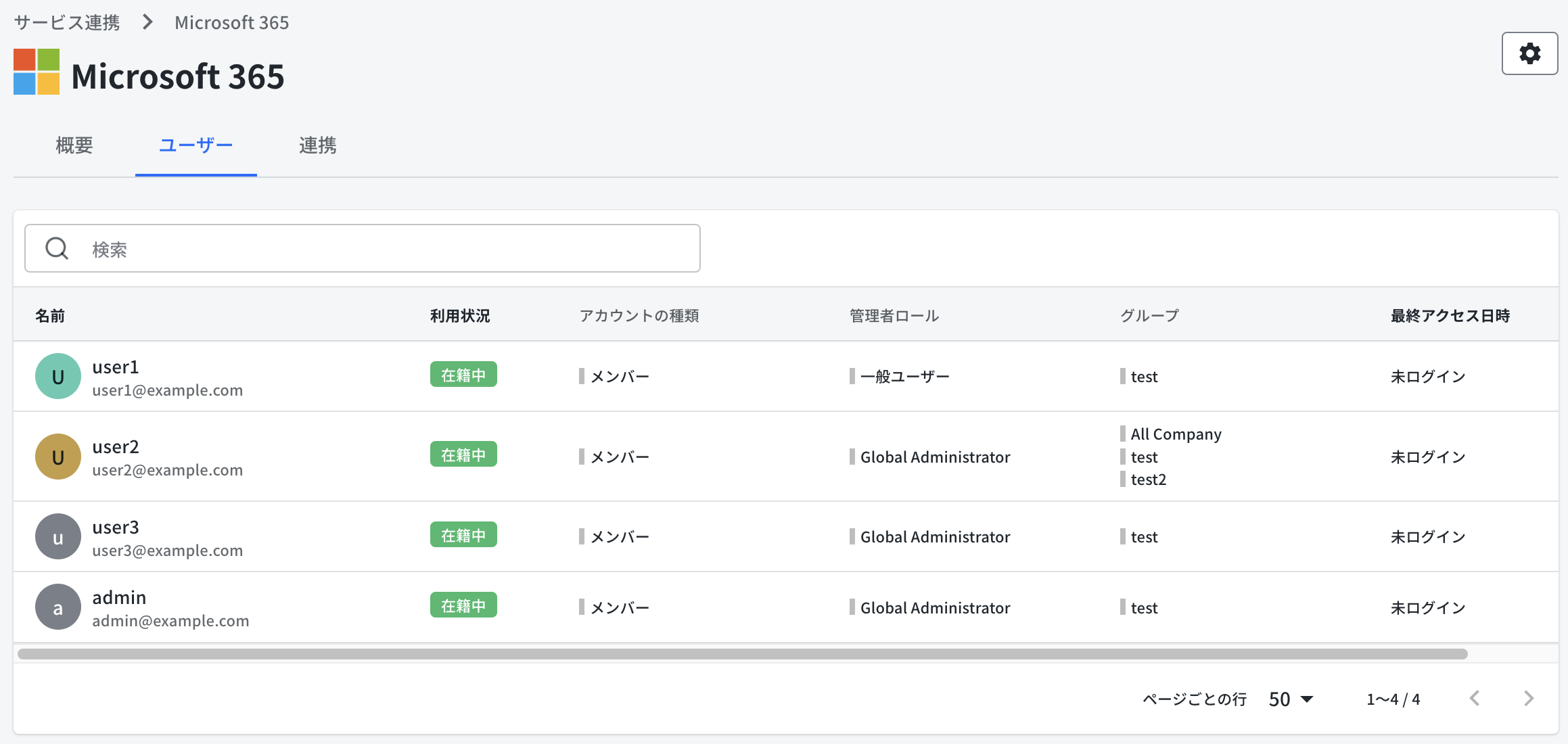Go to next page arrow
The height and width of the screenshot is (744, 1568).
point(1529,699)
